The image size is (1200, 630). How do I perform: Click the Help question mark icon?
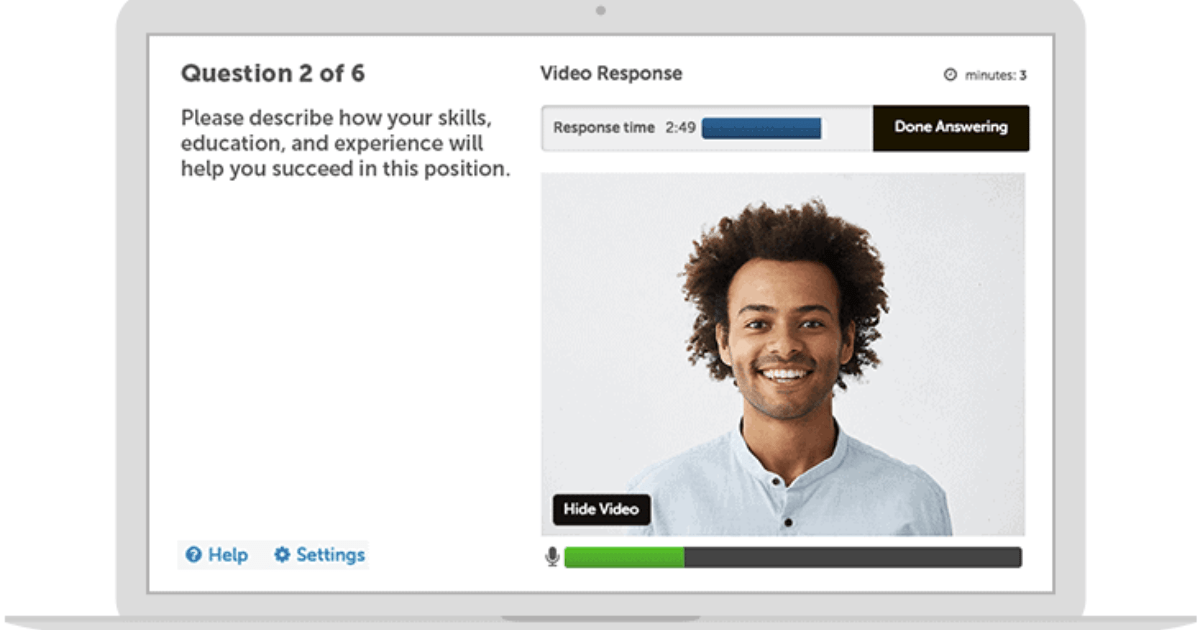[194, 555]
